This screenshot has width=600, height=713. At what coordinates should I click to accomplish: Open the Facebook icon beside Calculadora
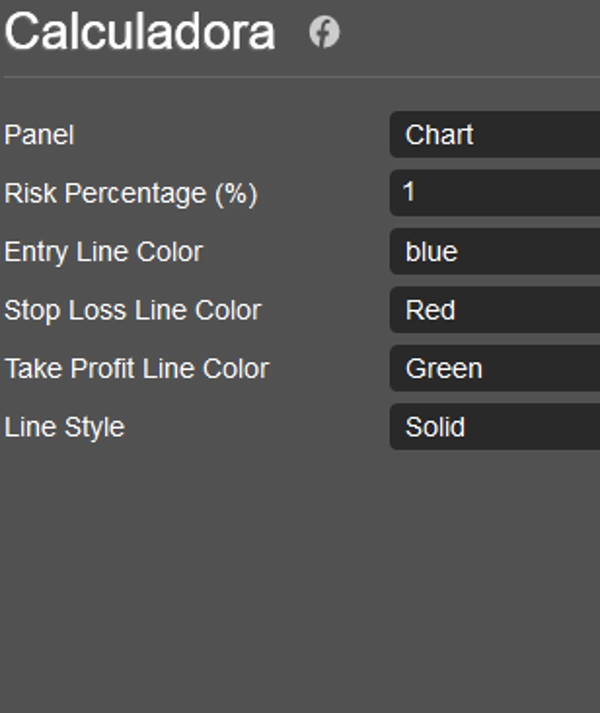click(x=324, y=32)
